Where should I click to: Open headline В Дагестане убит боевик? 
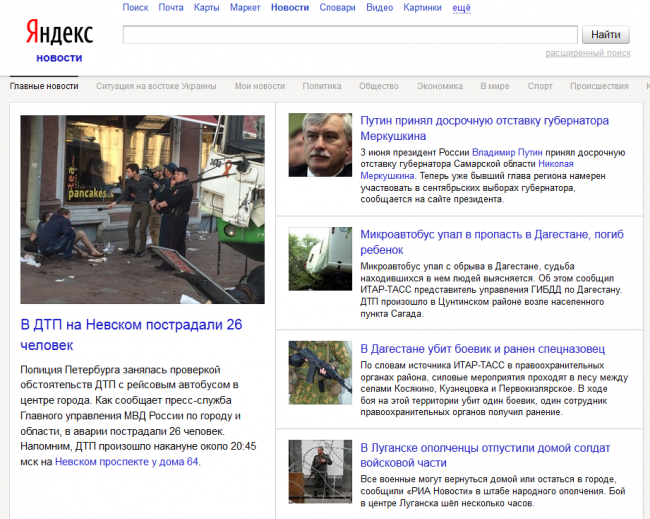pos(483,349)
